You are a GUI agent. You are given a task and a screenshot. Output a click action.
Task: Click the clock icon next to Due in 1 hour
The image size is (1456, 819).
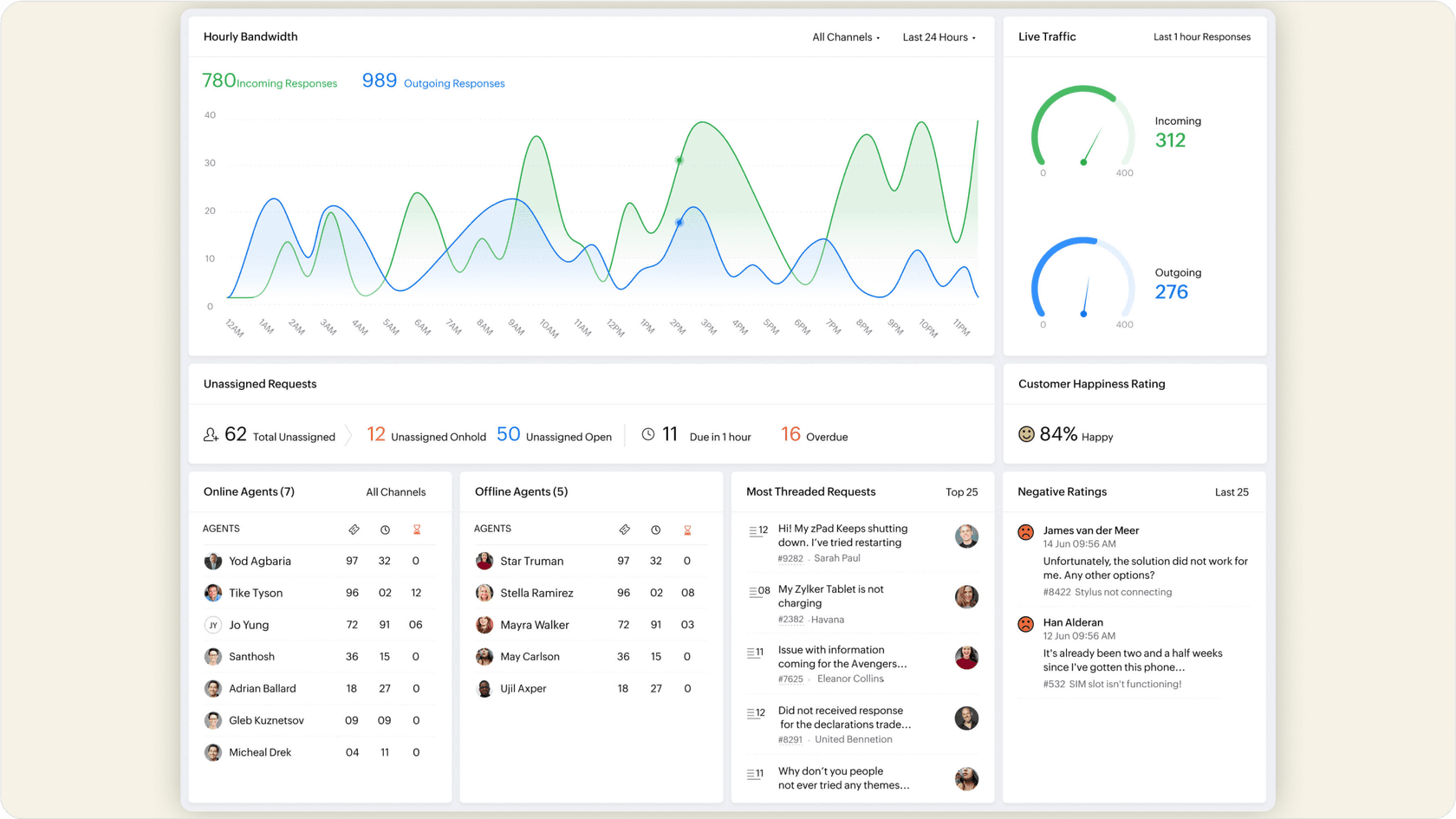coord(647,433)
